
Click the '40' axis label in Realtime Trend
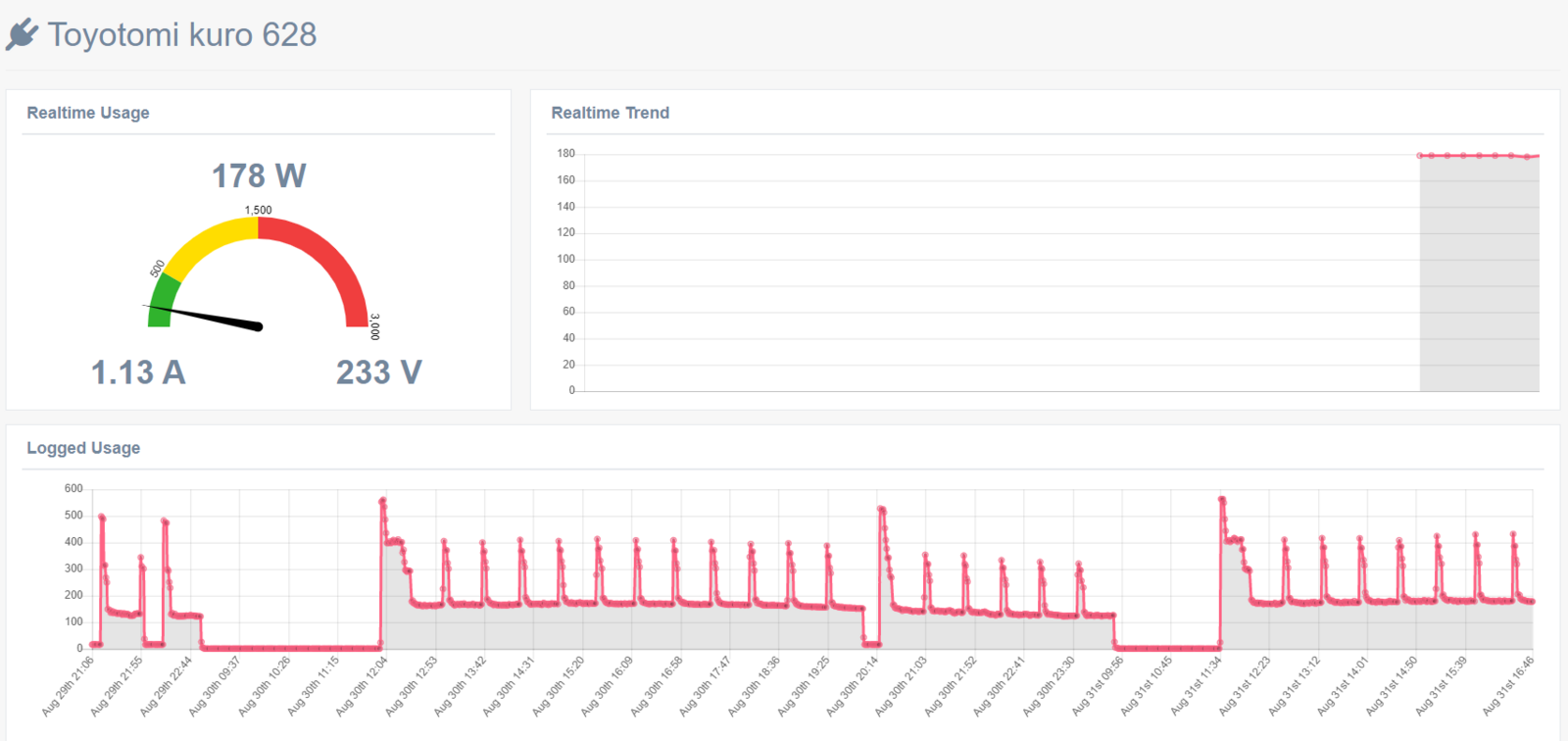(569, 338)
